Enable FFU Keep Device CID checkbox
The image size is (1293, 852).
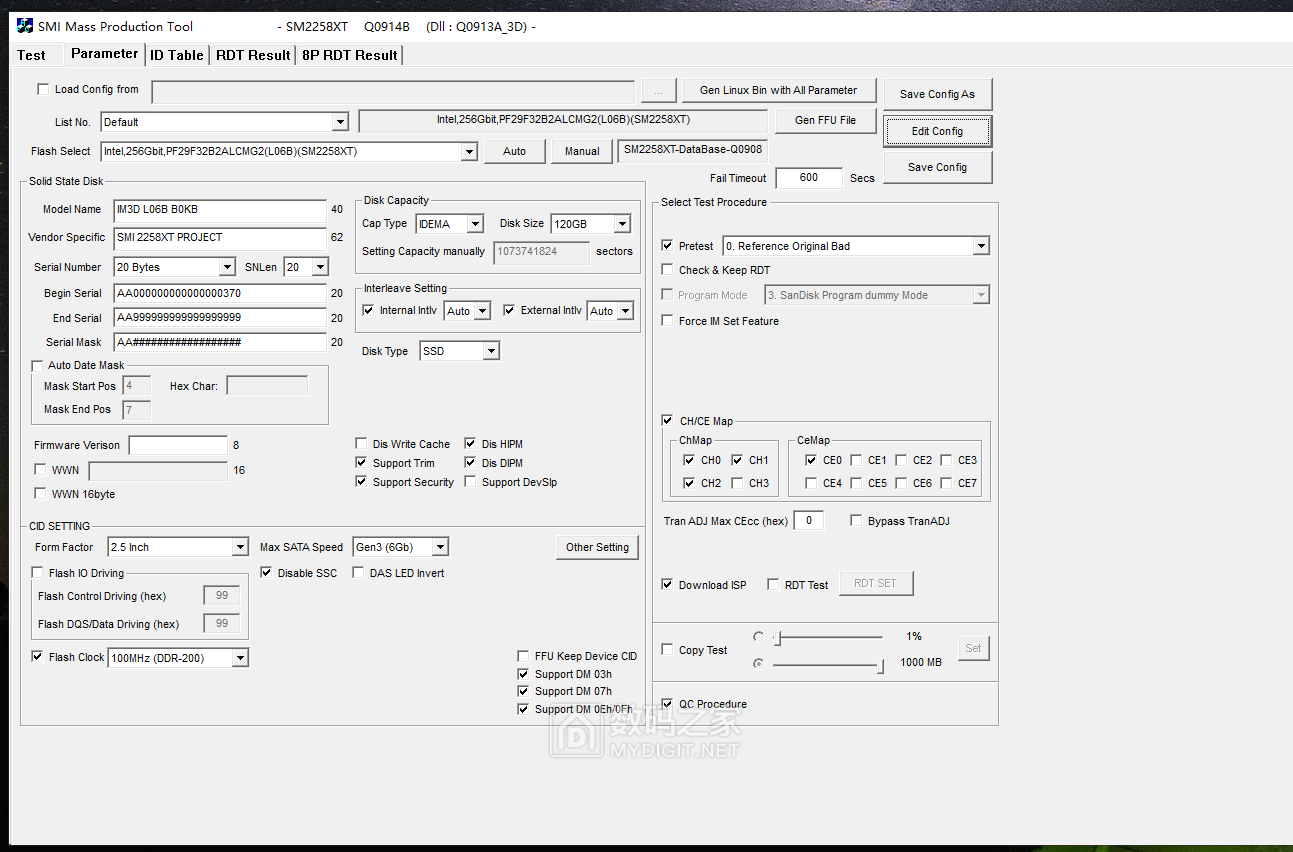click(x=523, y=656)
